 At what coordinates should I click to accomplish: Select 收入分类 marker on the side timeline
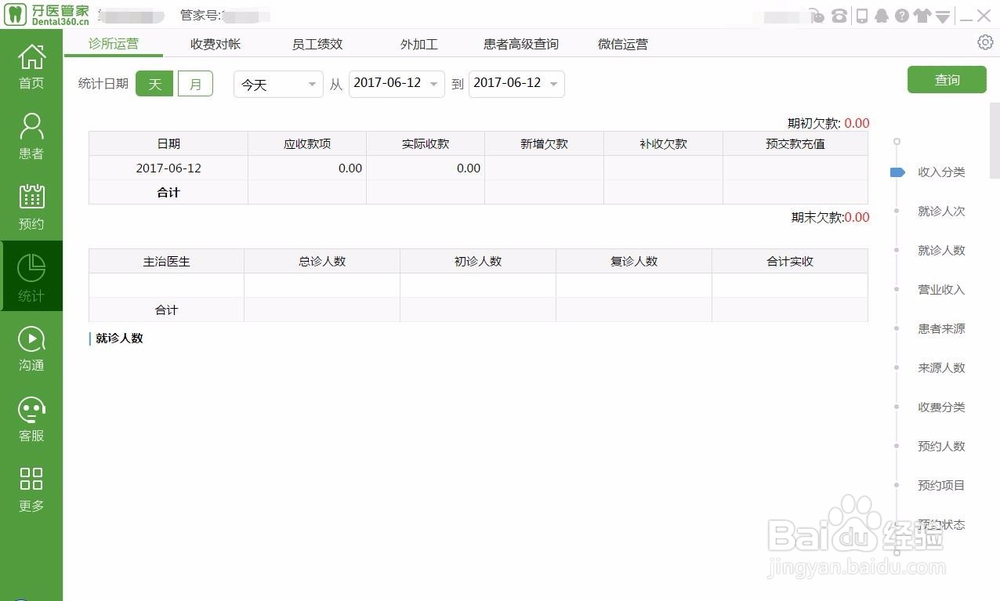(x=940, y=172)
